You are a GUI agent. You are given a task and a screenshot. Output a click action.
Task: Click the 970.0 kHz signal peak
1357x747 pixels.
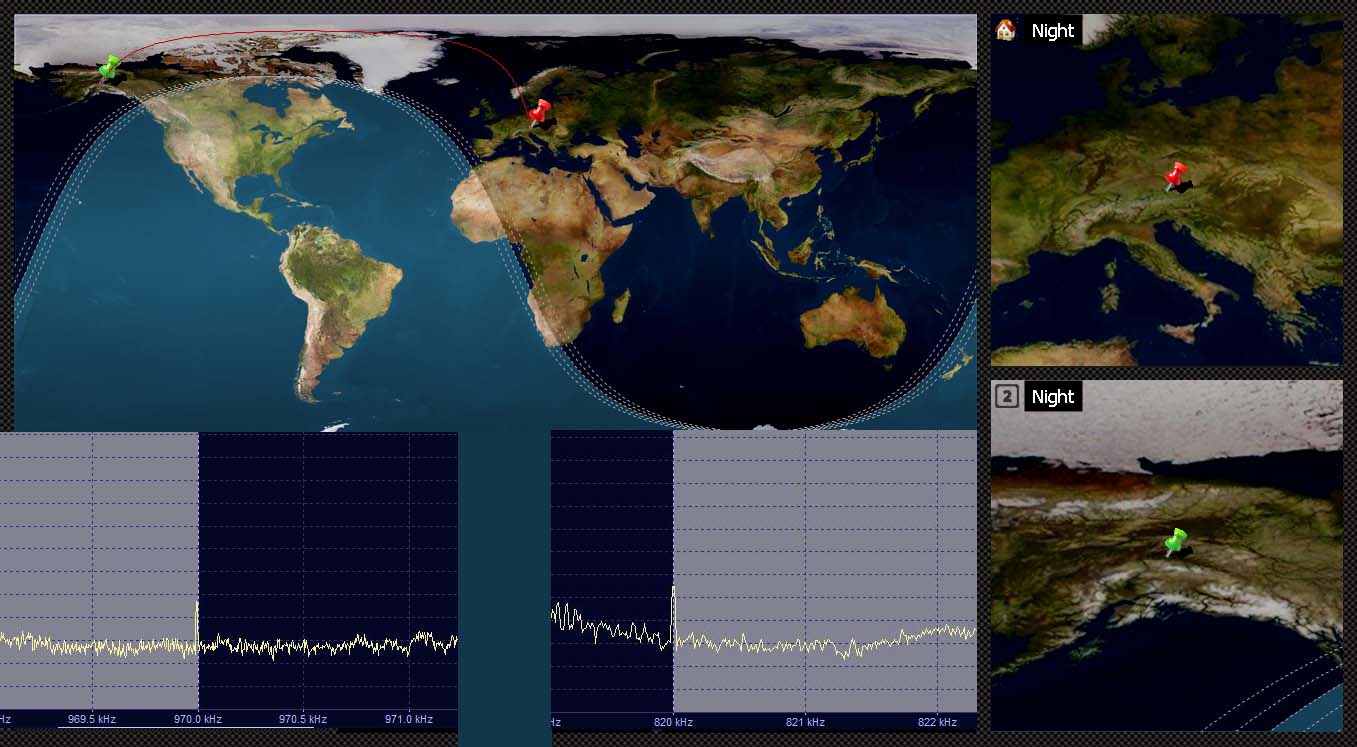pyautogui.click(x=197, y=618)
